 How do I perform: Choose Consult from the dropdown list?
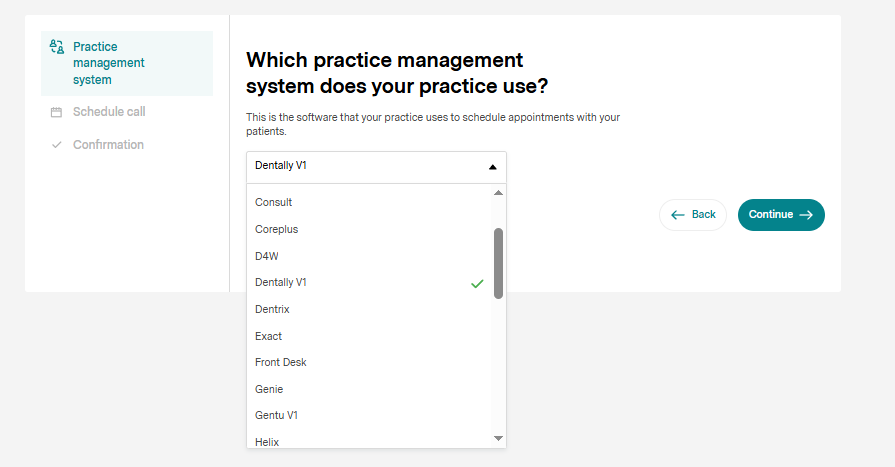pyautogui.click(x=274, y=202)
